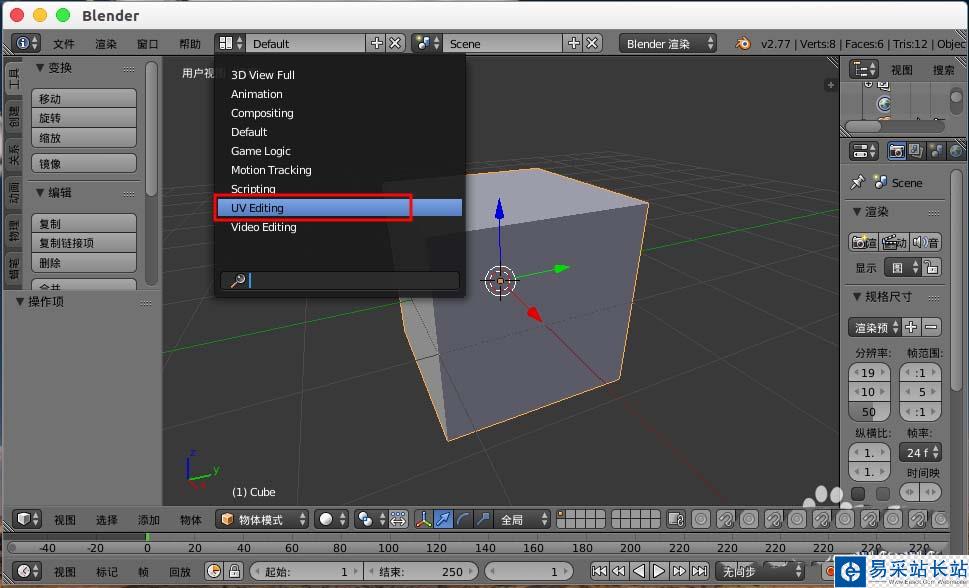Open the pivot point selector

coord(370,519)
